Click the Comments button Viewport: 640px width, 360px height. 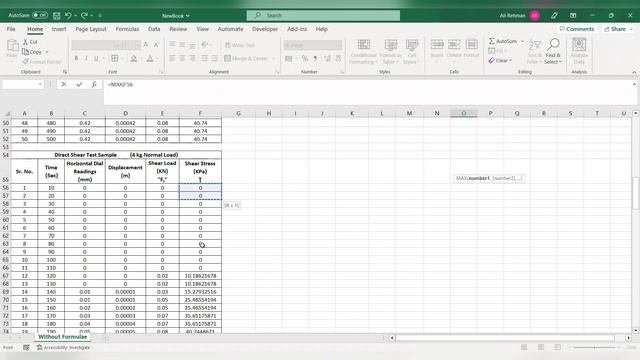577,29
